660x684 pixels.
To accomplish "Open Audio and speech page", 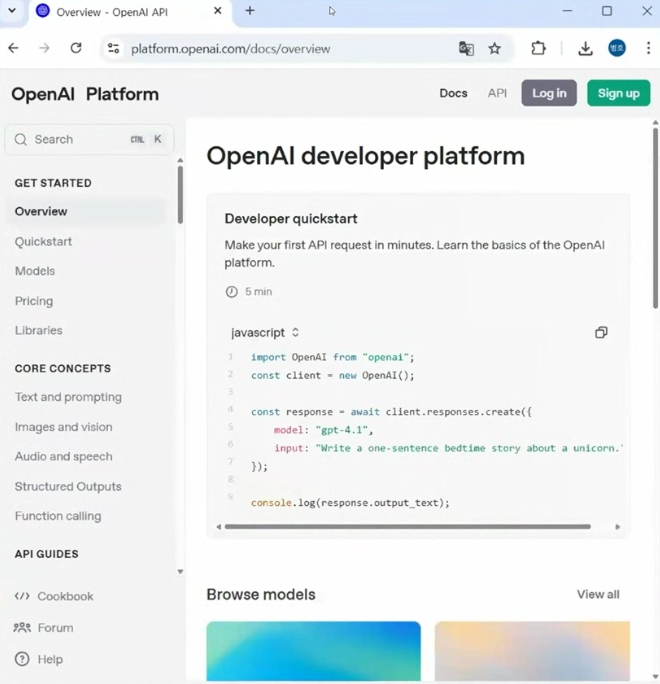I will pos(63,457).
